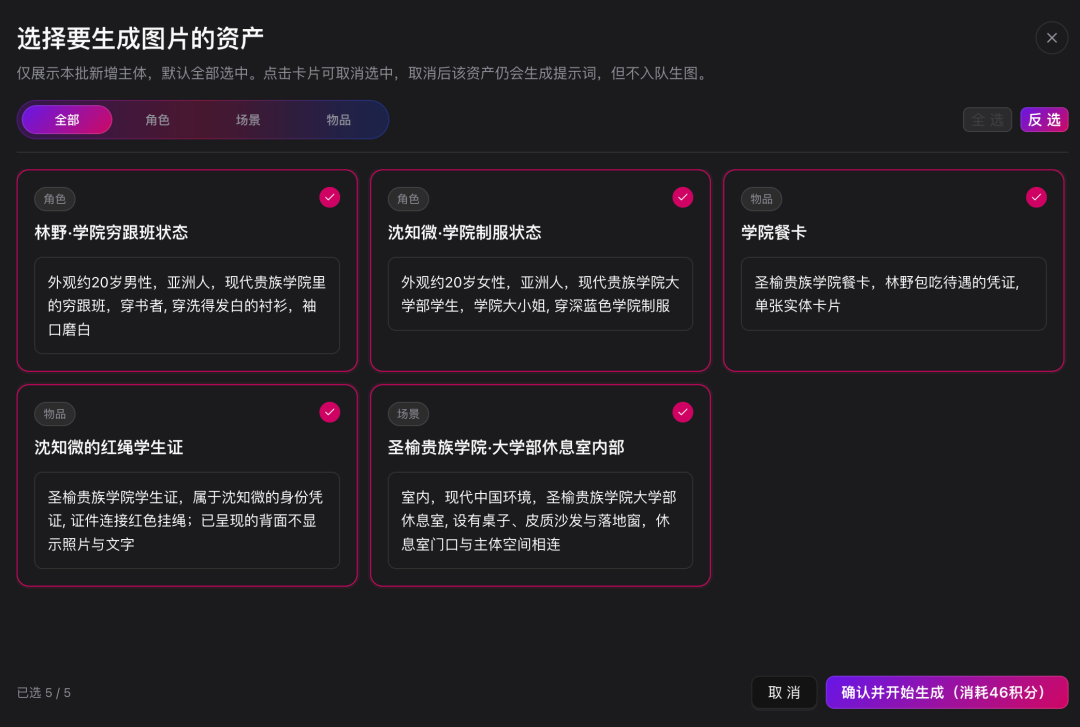Click the description starting 外观约20岁女性
1080x727 pixels.
(540, 294)
